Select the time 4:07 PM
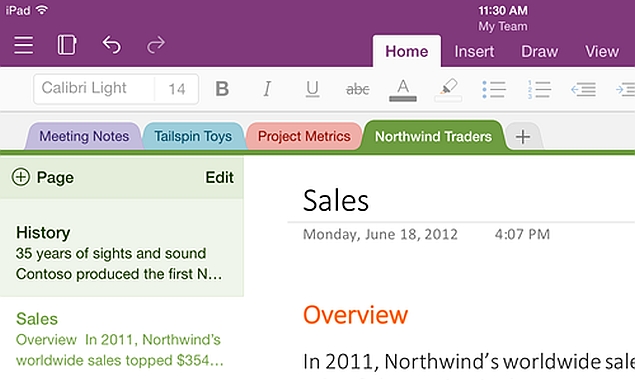Screen dimensions: 635x380 pyautogui.click(x=522, y=234)
